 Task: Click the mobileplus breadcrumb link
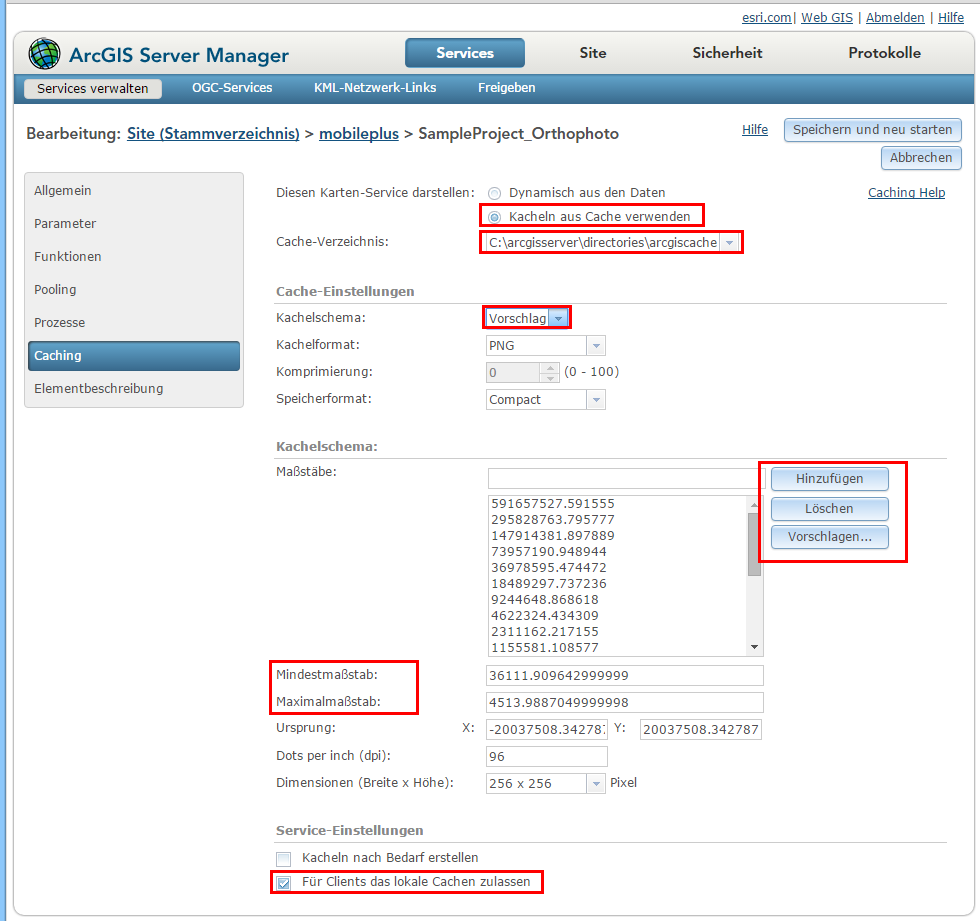click(358, 133)
